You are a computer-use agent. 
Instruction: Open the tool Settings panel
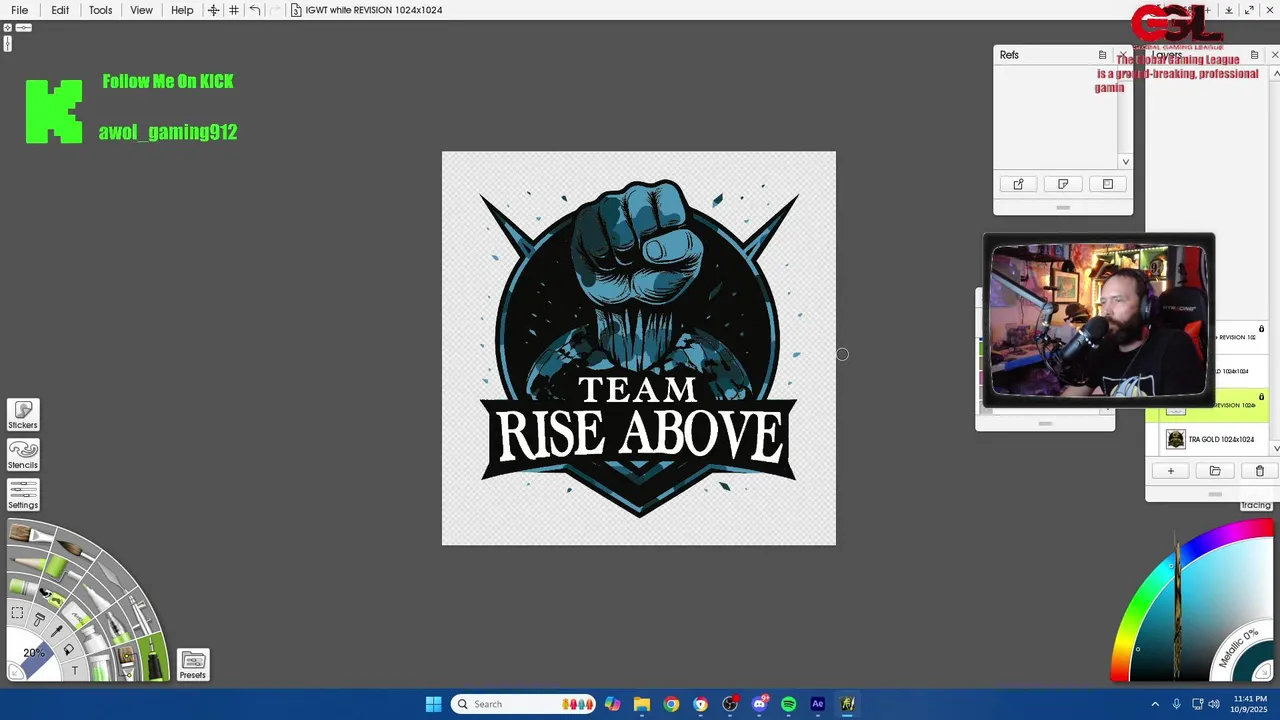[23, 495]
